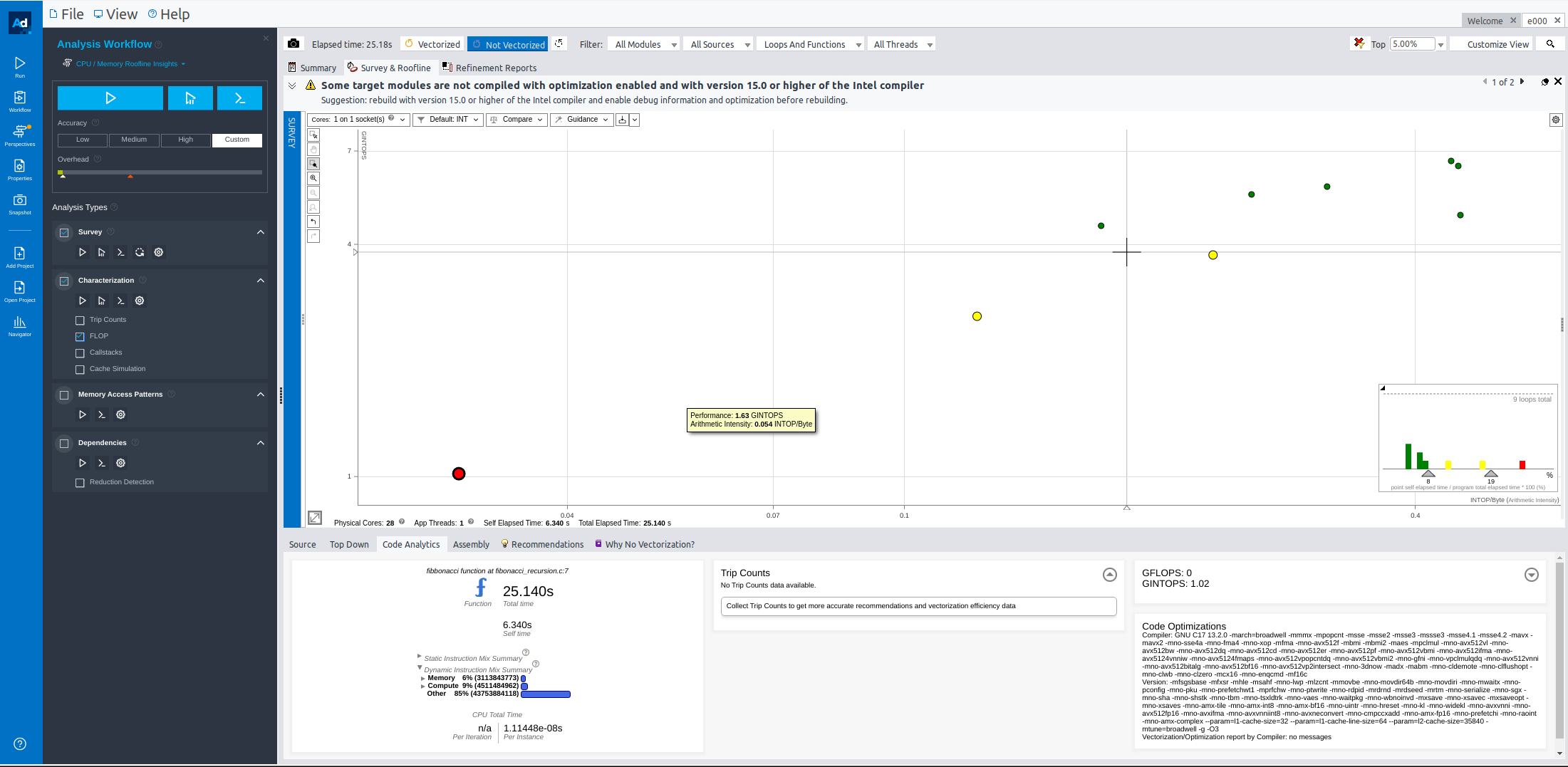Click the Overhead slider track
This screenshot has height=767, width=1568.
pos(160,172)
